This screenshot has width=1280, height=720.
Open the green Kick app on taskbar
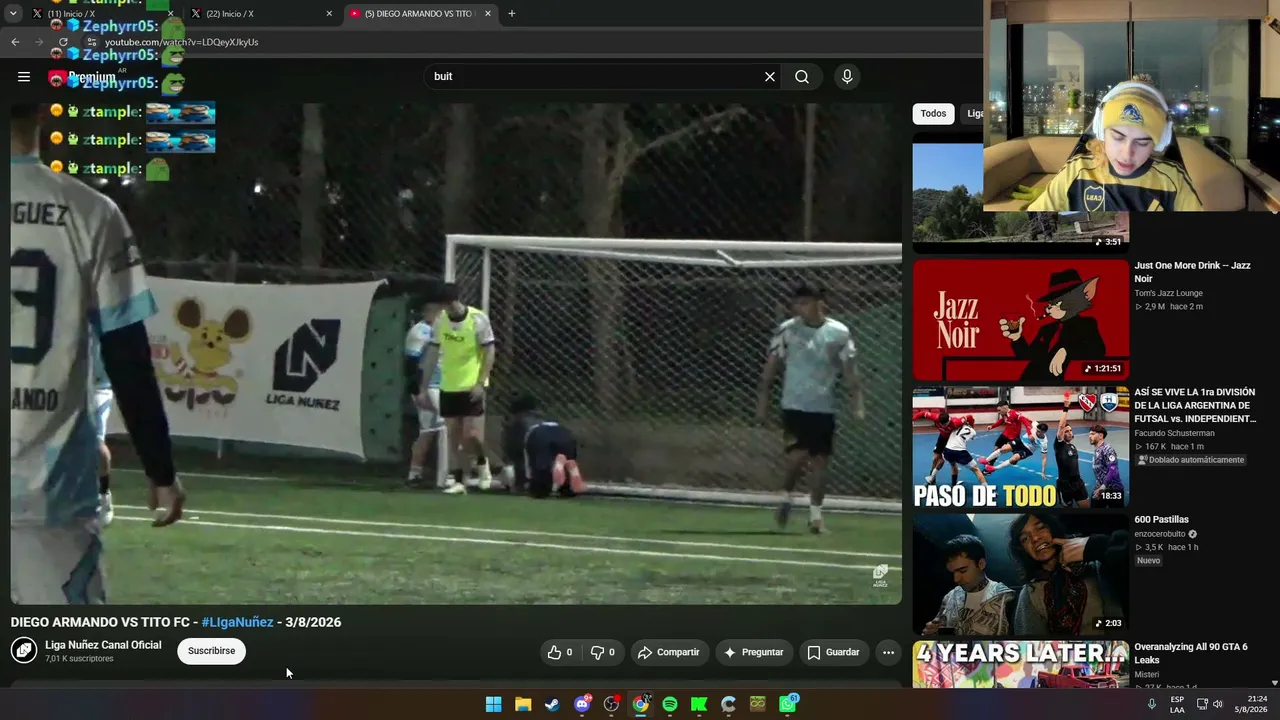point(699,704)
